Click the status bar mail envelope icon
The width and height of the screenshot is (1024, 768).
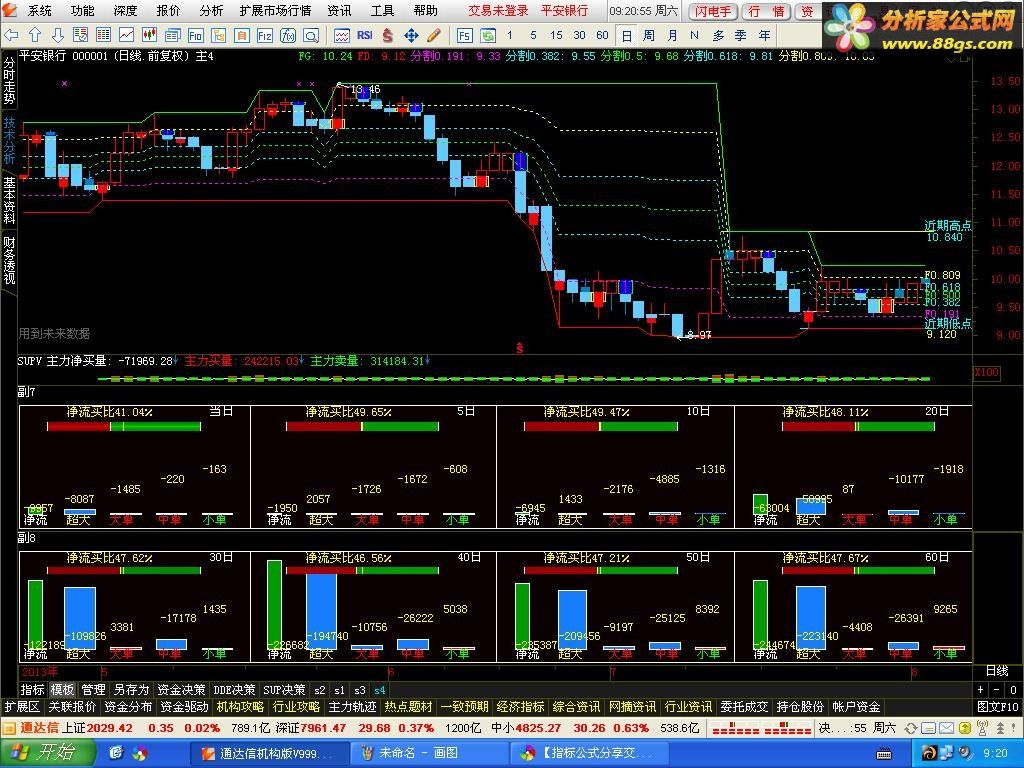[946, 728]
